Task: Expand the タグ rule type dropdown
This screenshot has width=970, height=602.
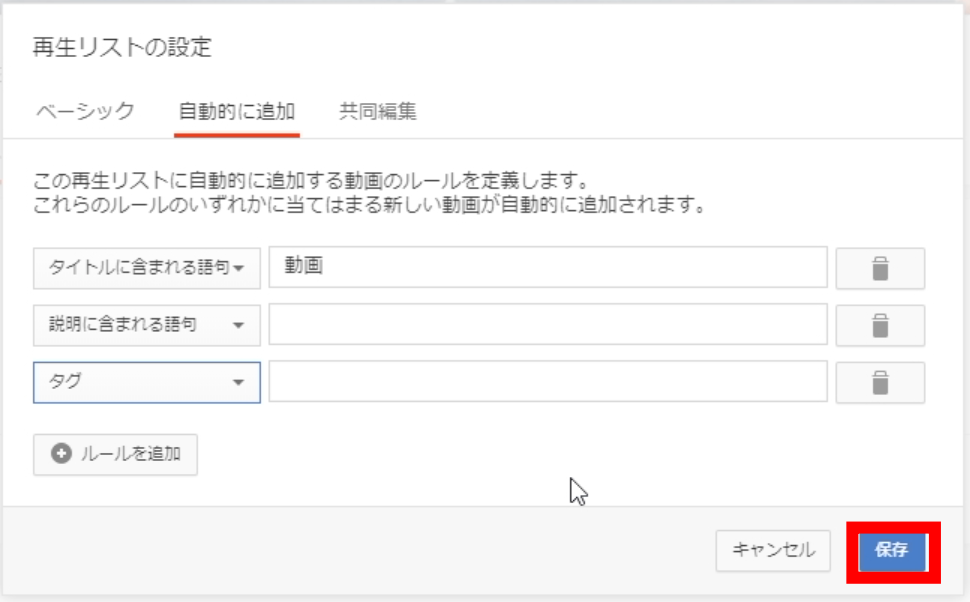Action: click(147, 382)
